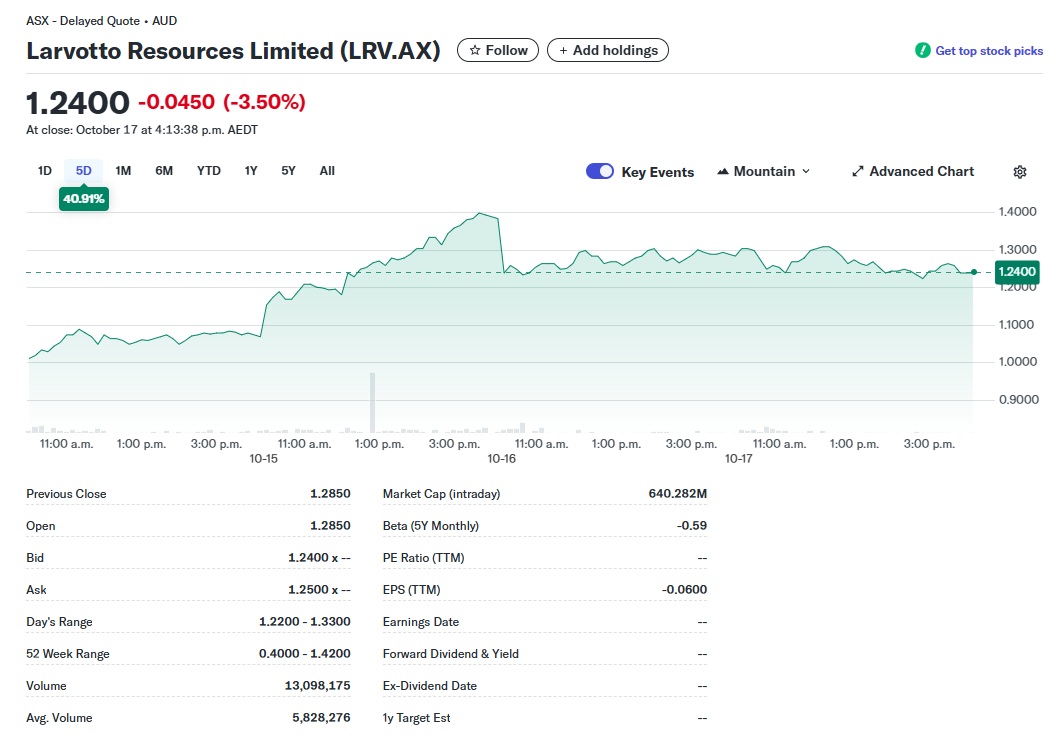Click the green top stock picks icon
The height and width of the screenshot is (748, 1060).
[x=922, y=51]
